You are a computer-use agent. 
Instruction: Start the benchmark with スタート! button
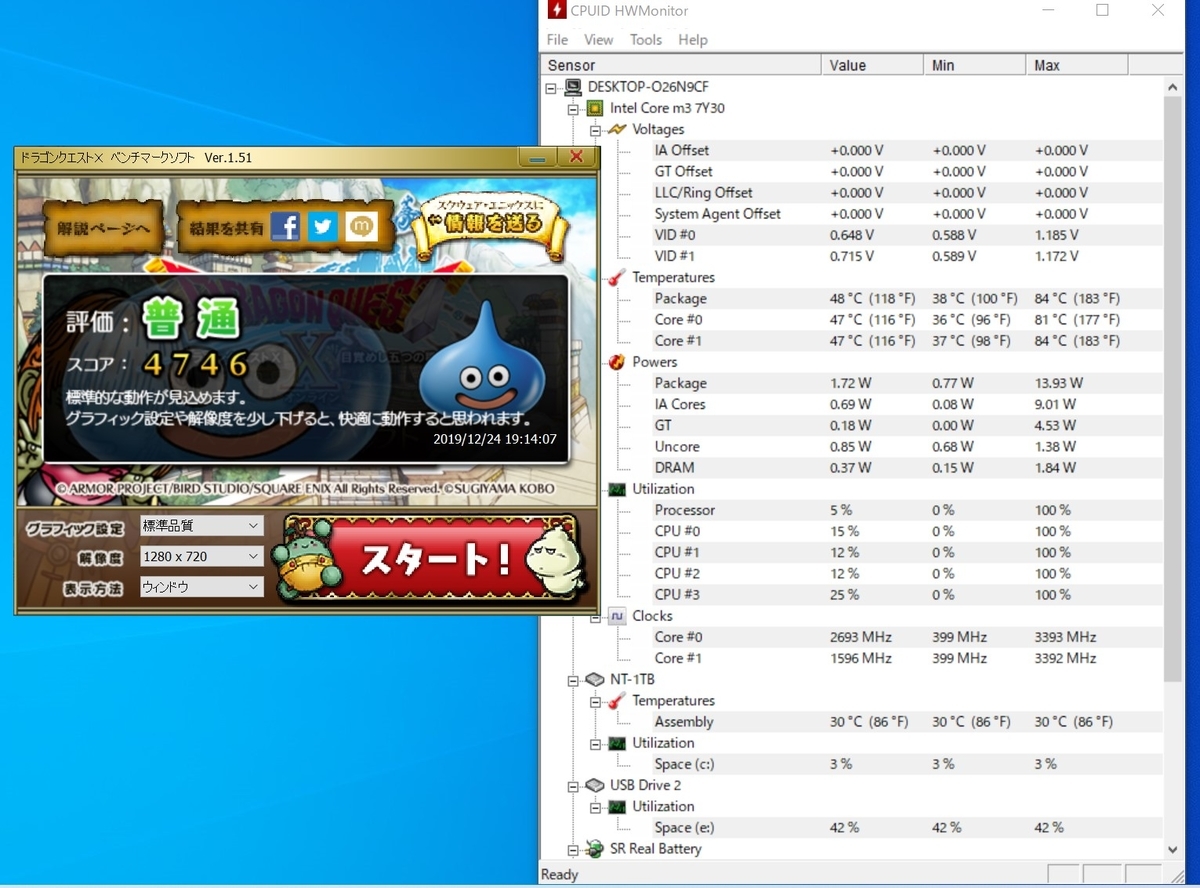(433, 558)
